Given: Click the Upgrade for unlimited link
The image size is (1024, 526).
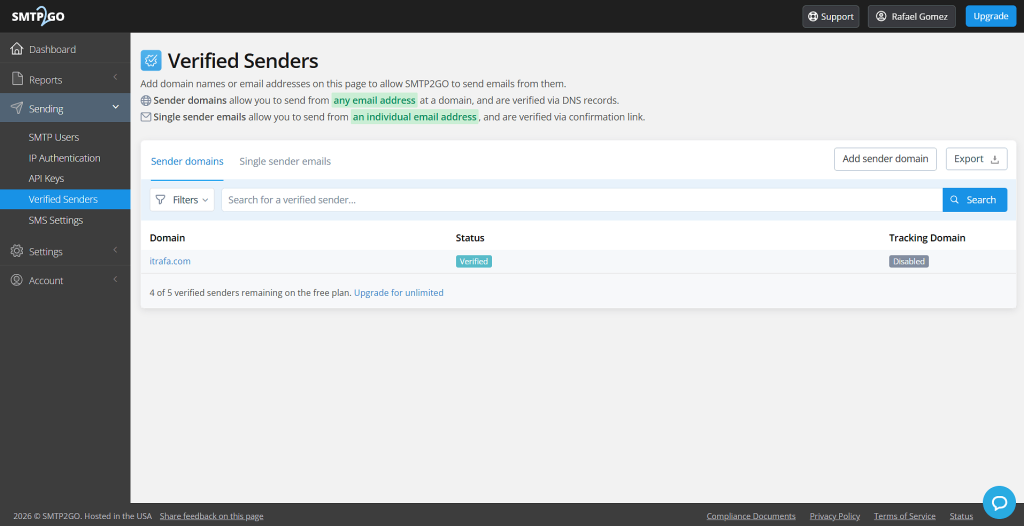Looking at the screenshot, I should (398, 293).
